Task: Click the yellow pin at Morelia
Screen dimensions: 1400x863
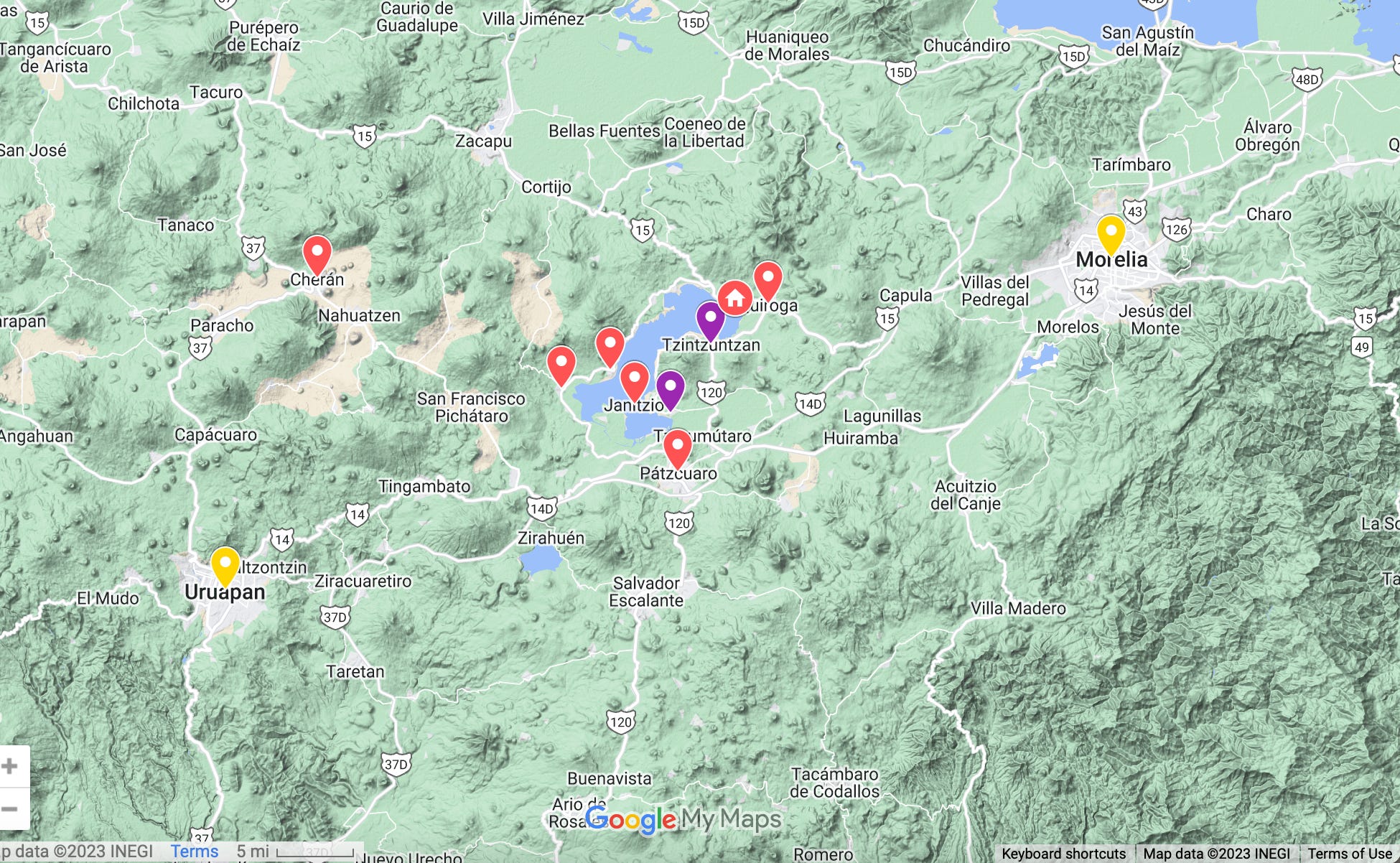Action: (x=1111, y=233)
